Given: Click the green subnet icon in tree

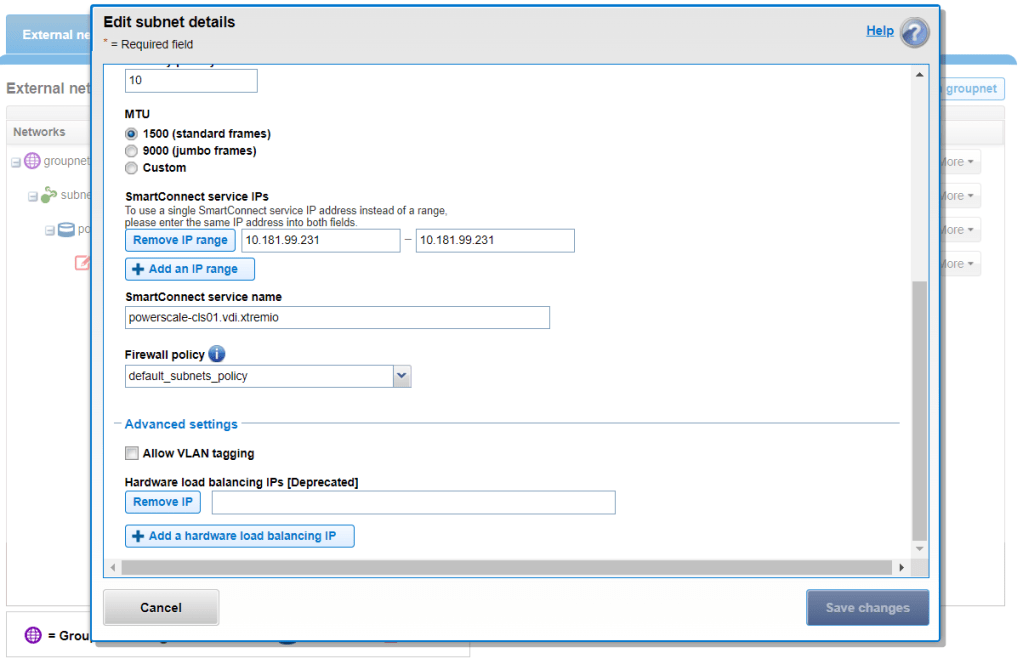Looking at the screenshot, I should pos(49,195).
